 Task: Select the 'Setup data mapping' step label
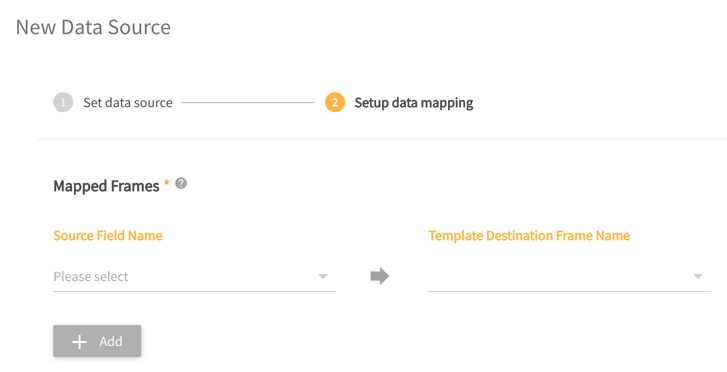(414, 103)
